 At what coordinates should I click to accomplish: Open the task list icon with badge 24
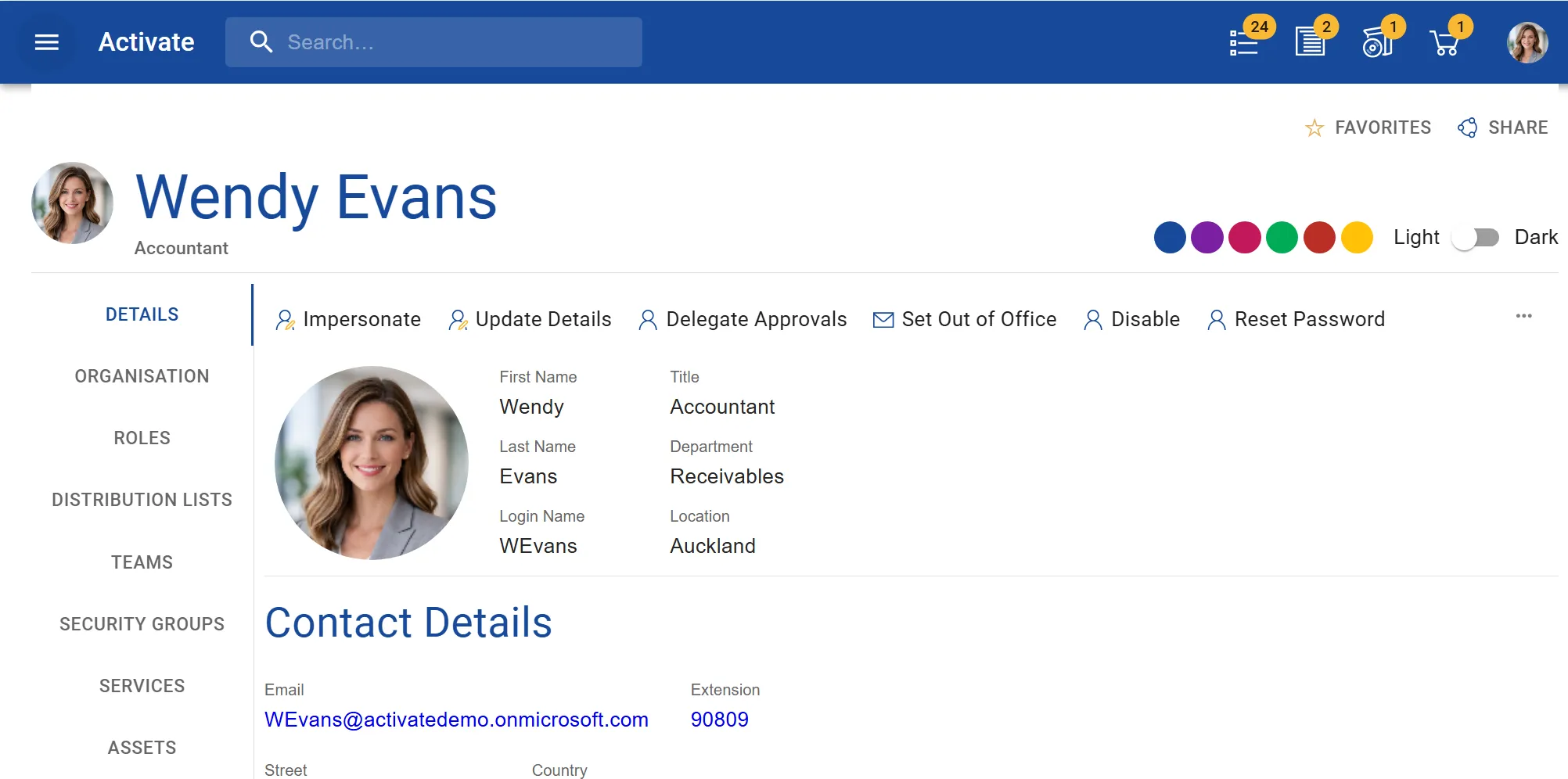click(1243, 42)
